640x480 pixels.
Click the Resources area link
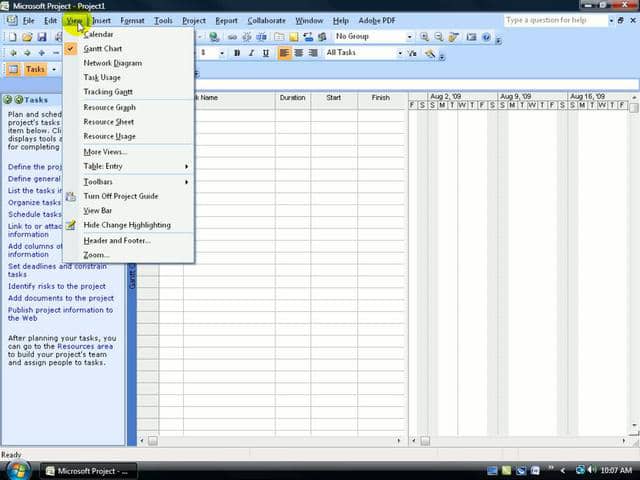point(85,346)
